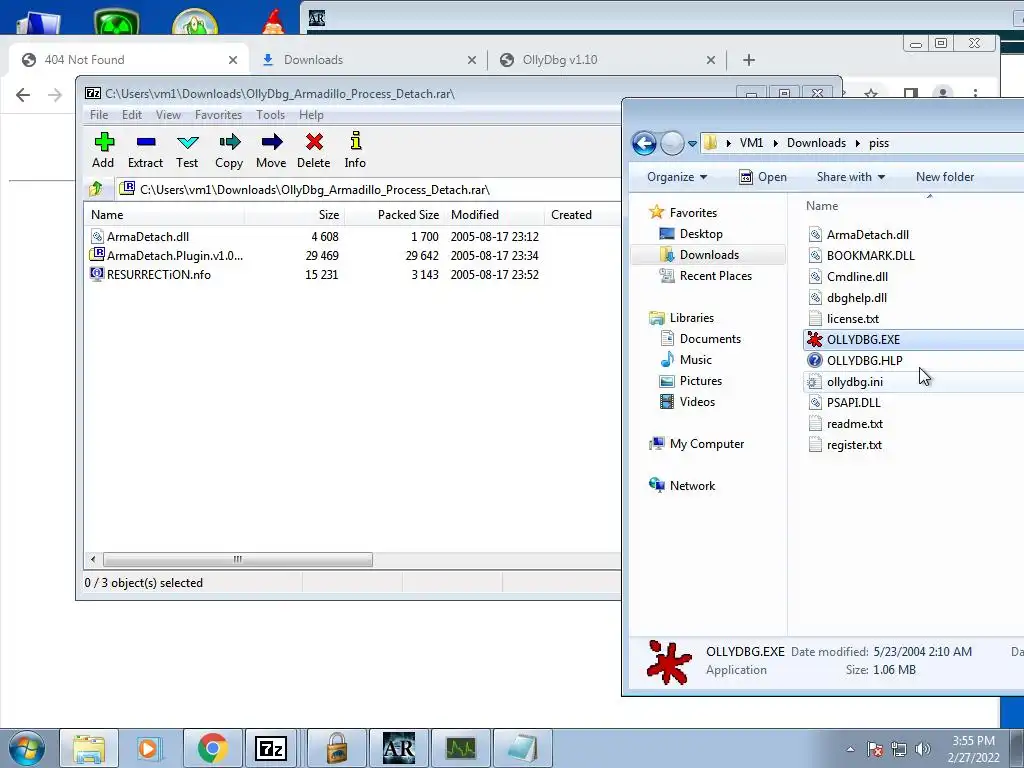Show hidden system tray icons

coord(850,749)
